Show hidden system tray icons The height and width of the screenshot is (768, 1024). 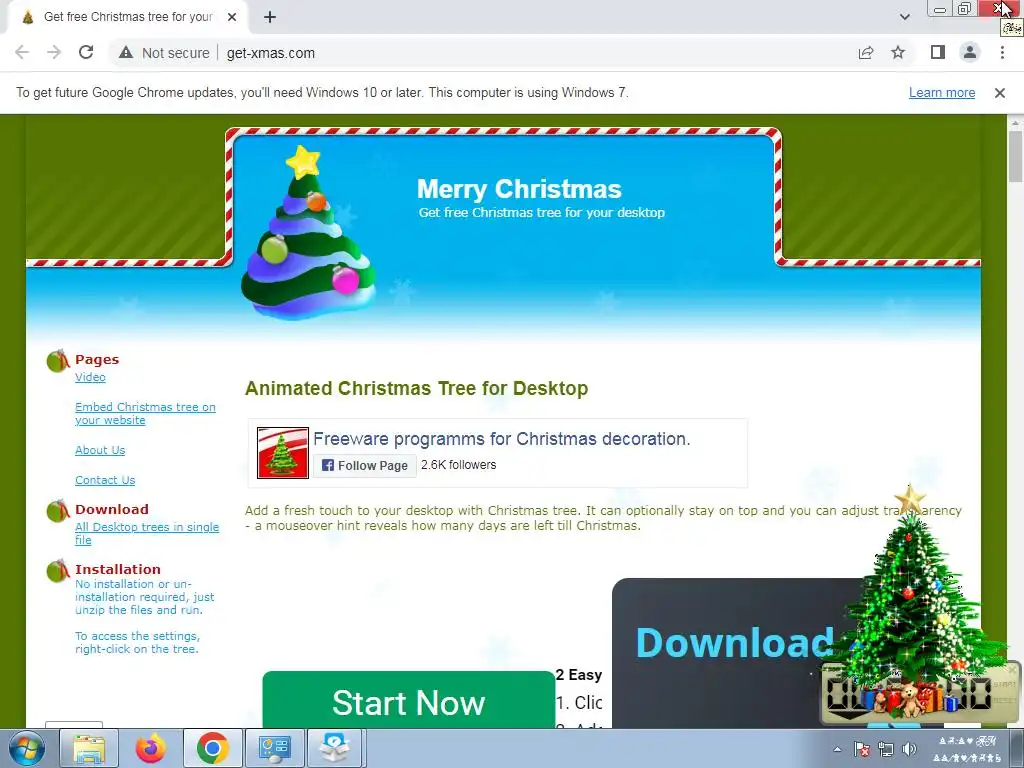(x=838, y=749)
